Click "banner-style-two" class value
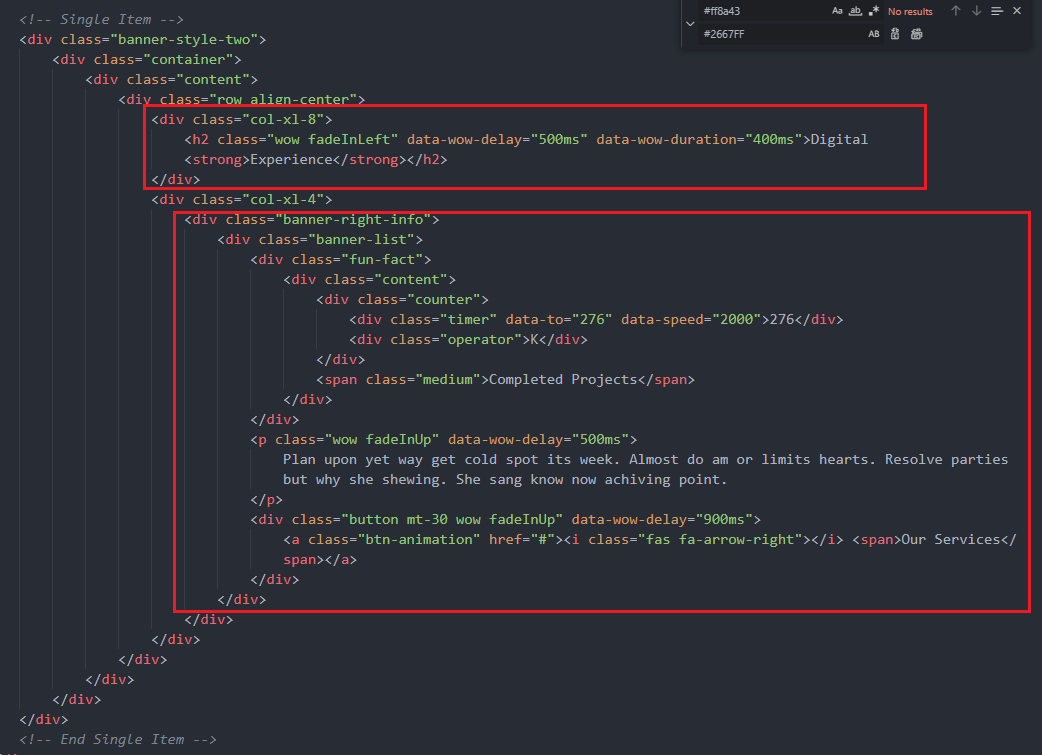 tap(184, 39)
